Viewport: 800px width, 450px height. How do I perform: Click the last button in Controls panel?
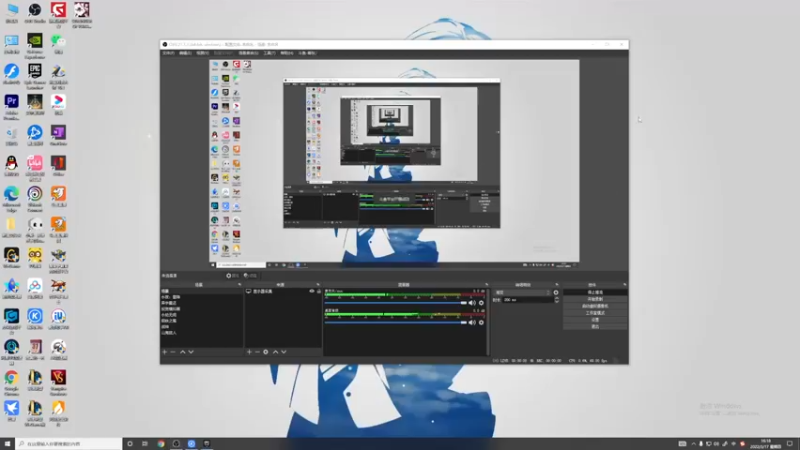[x=595, y=327]
